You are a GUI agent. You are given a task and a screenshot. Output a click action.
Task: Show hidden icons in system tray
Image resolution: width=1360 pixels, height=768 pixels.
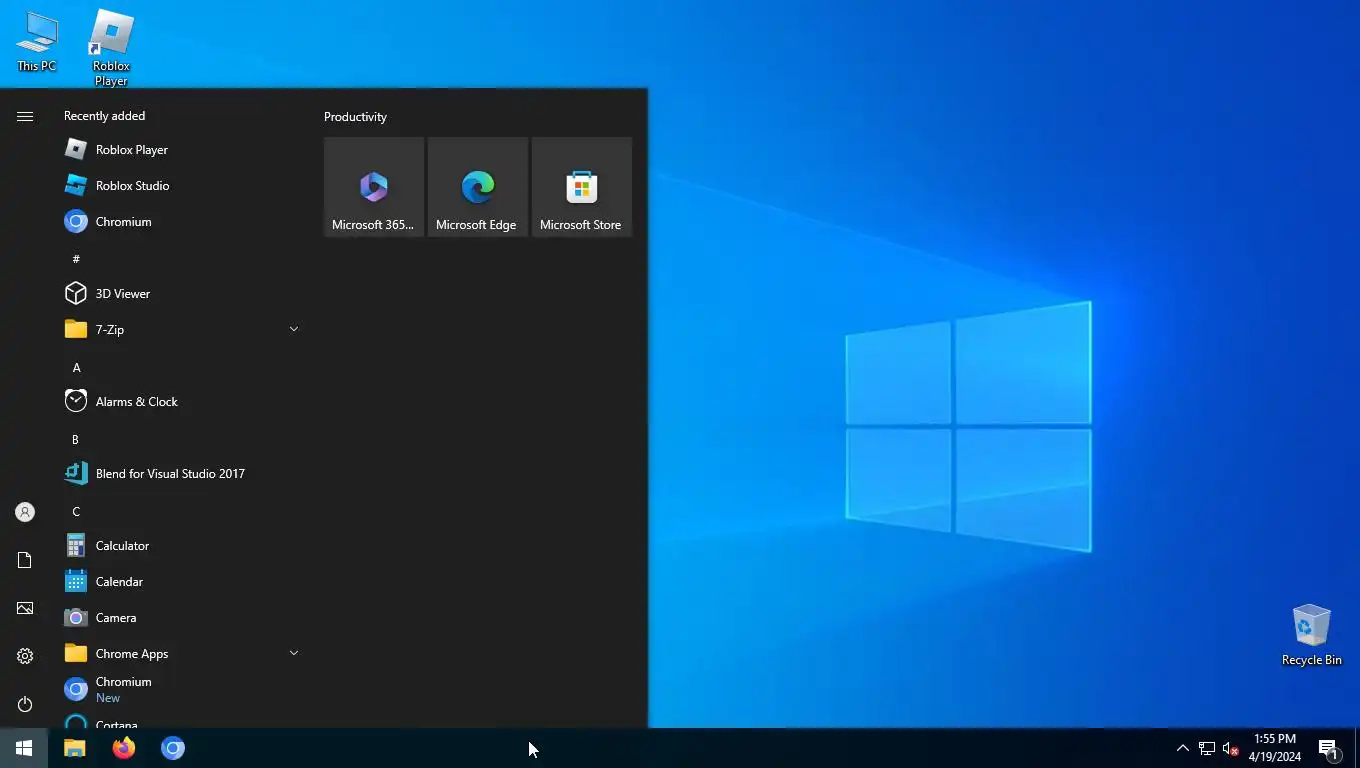pyautogui.click(x=1182, y=748)
